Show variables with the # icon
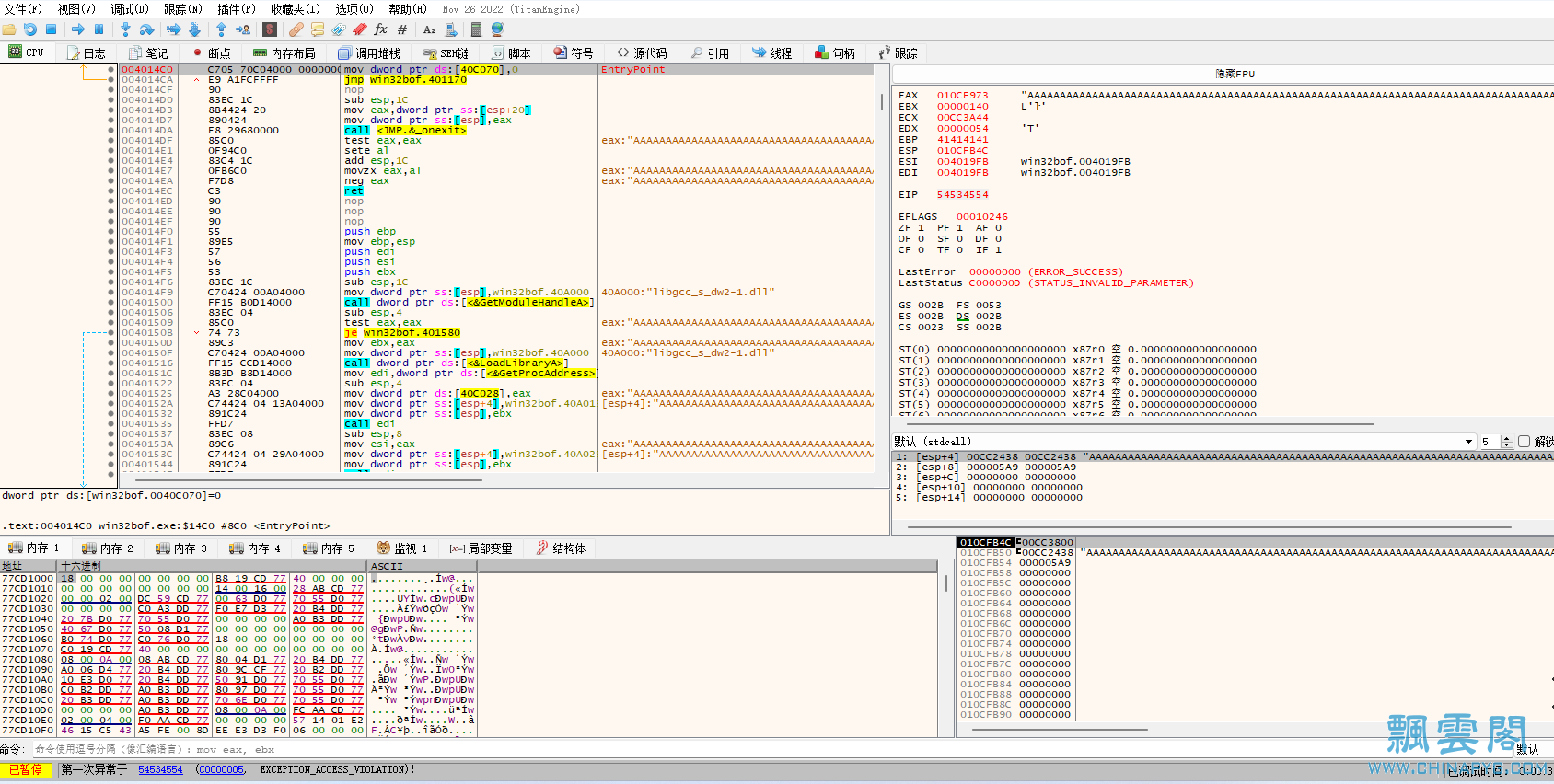Screen dimensions: 1554x784 pos(402,29)
